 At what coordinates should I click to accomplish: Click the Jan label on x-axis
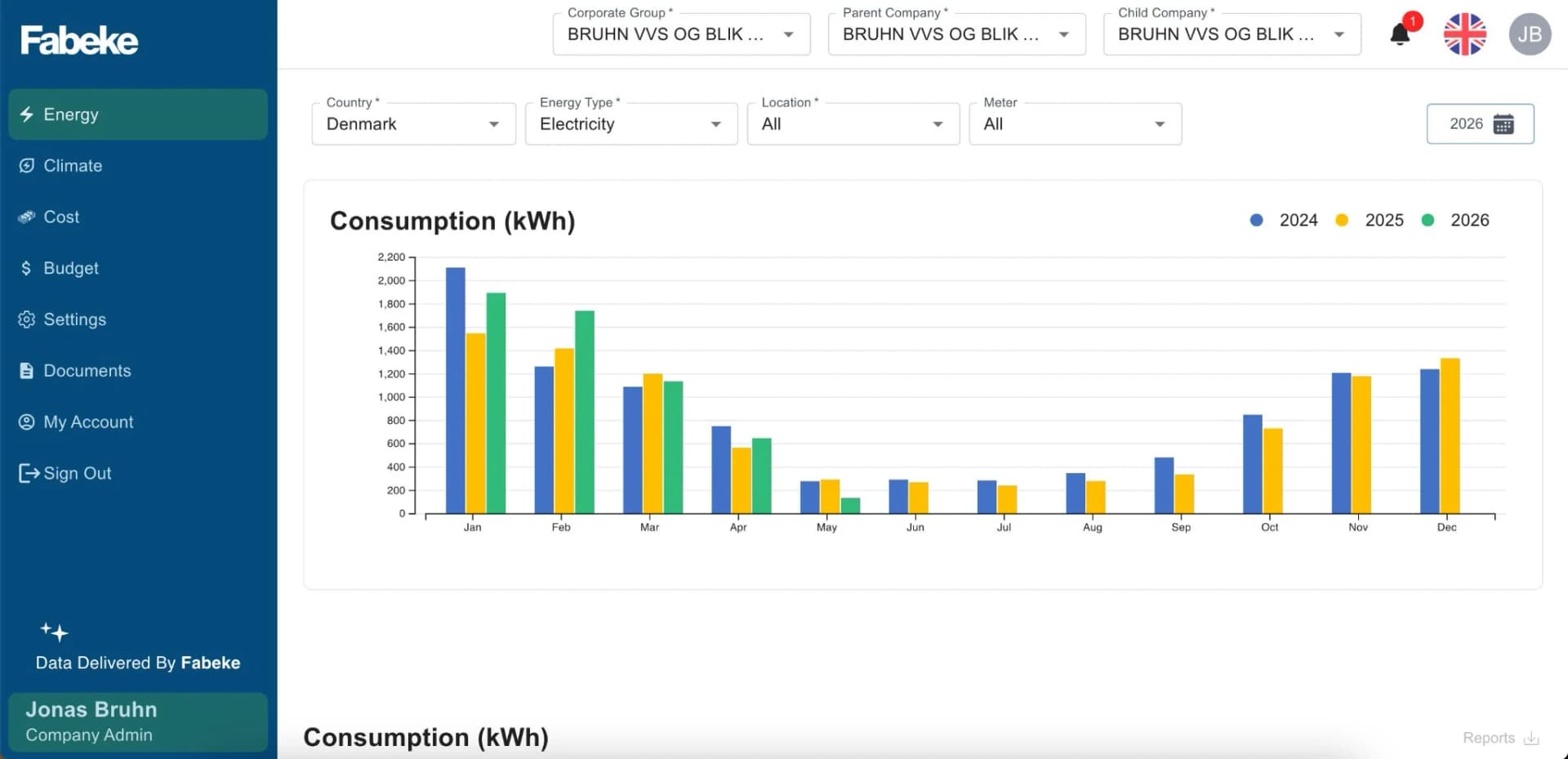click(x=473, y=528)
